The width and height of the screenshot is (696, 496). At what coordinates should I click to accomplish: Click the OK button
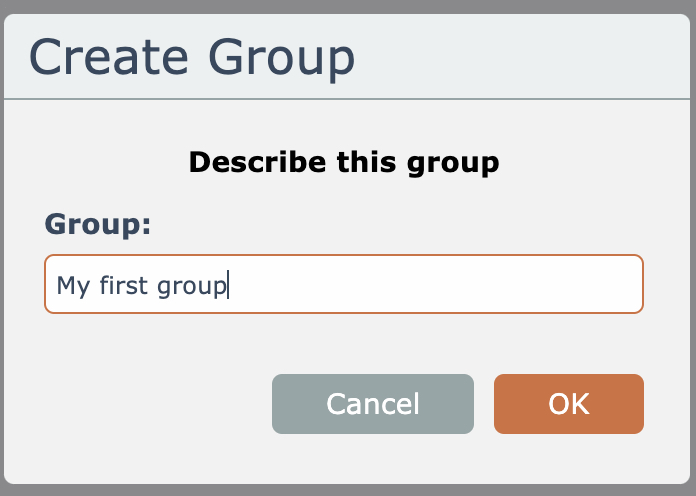[x=568, y=404]
